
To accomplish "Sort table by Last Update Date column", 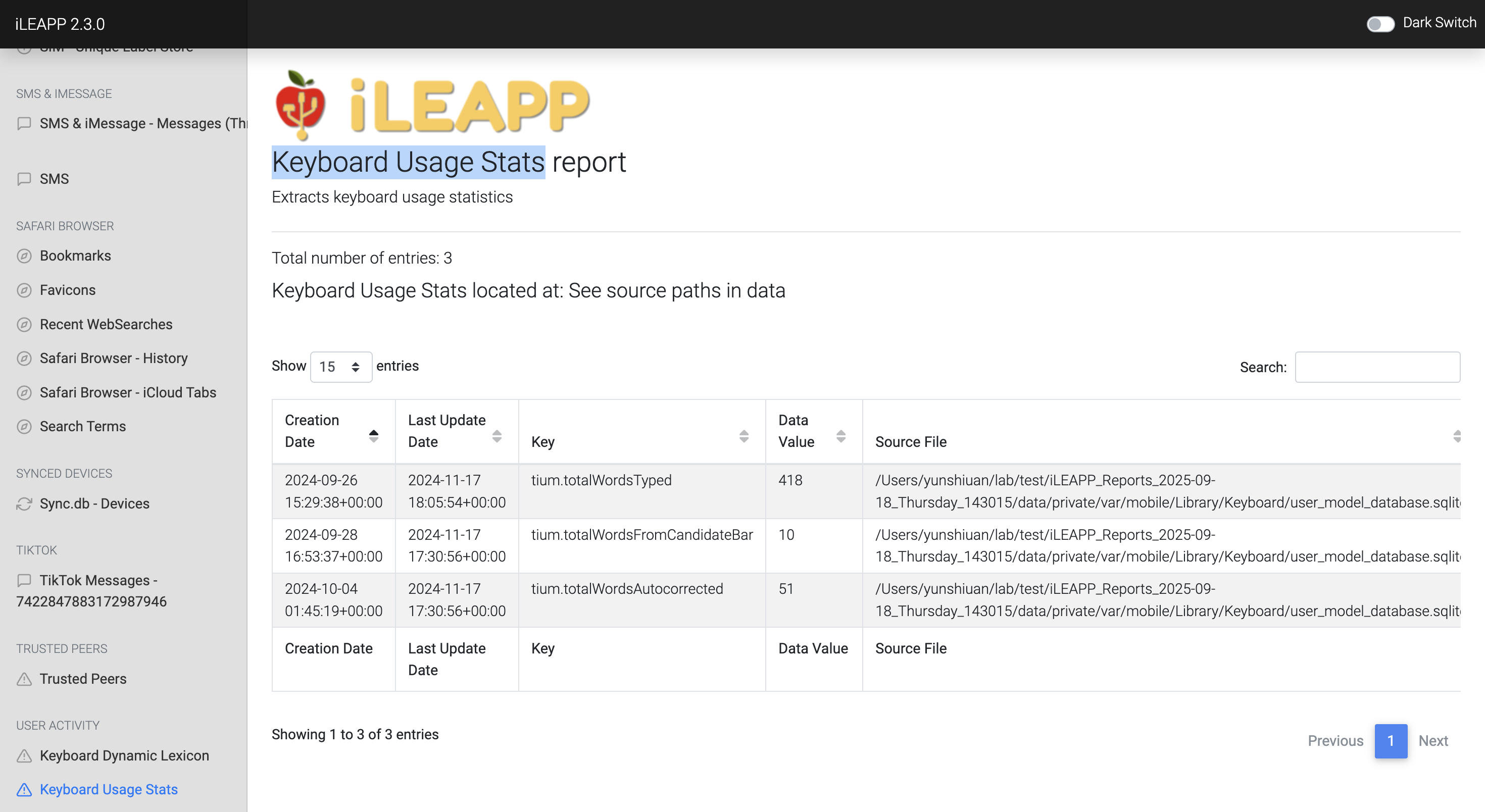I will point(457,431).
